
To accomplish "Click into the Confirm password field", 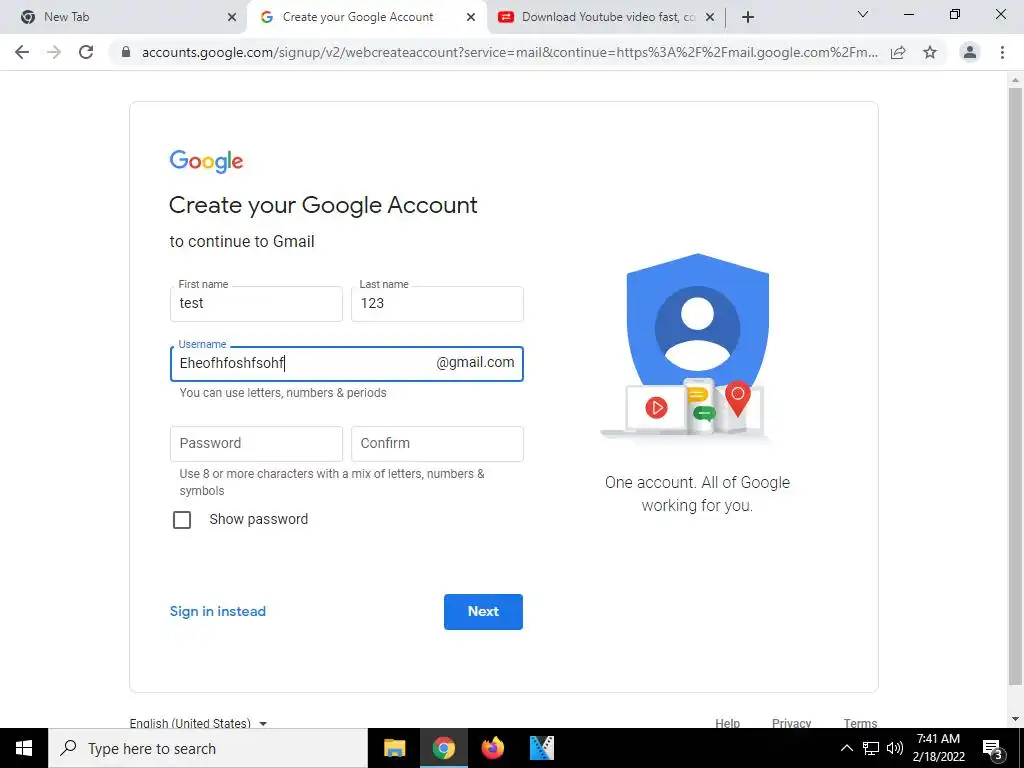I will [x=437, y=443].
